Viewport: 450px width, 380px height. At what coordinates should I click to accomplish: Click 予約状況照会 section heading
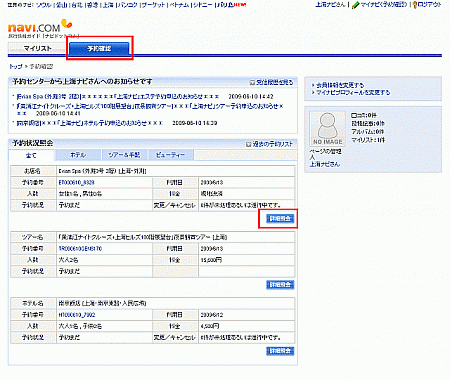click(33, 143)
